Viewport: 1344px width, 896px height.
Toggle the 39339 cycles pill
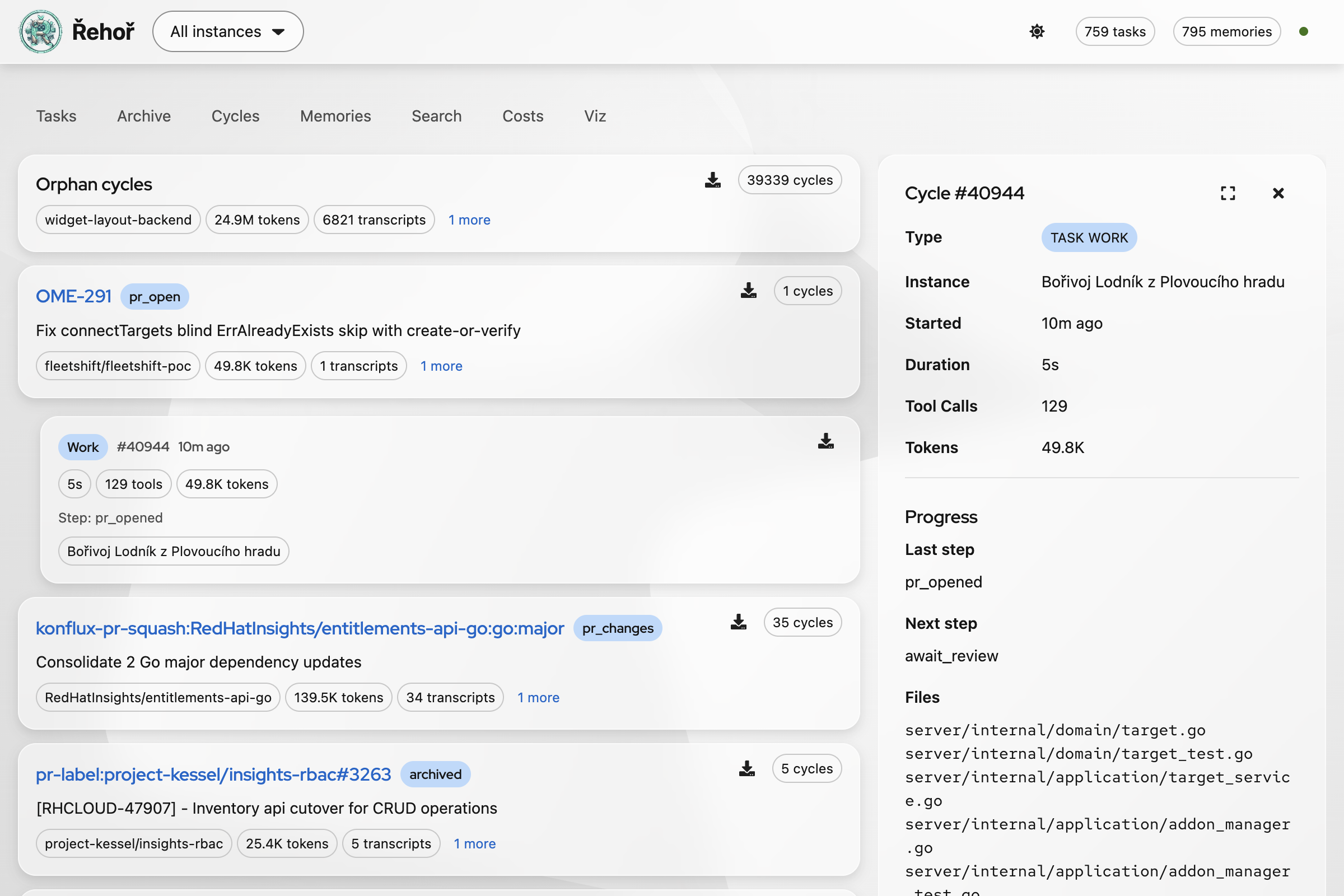790,180
